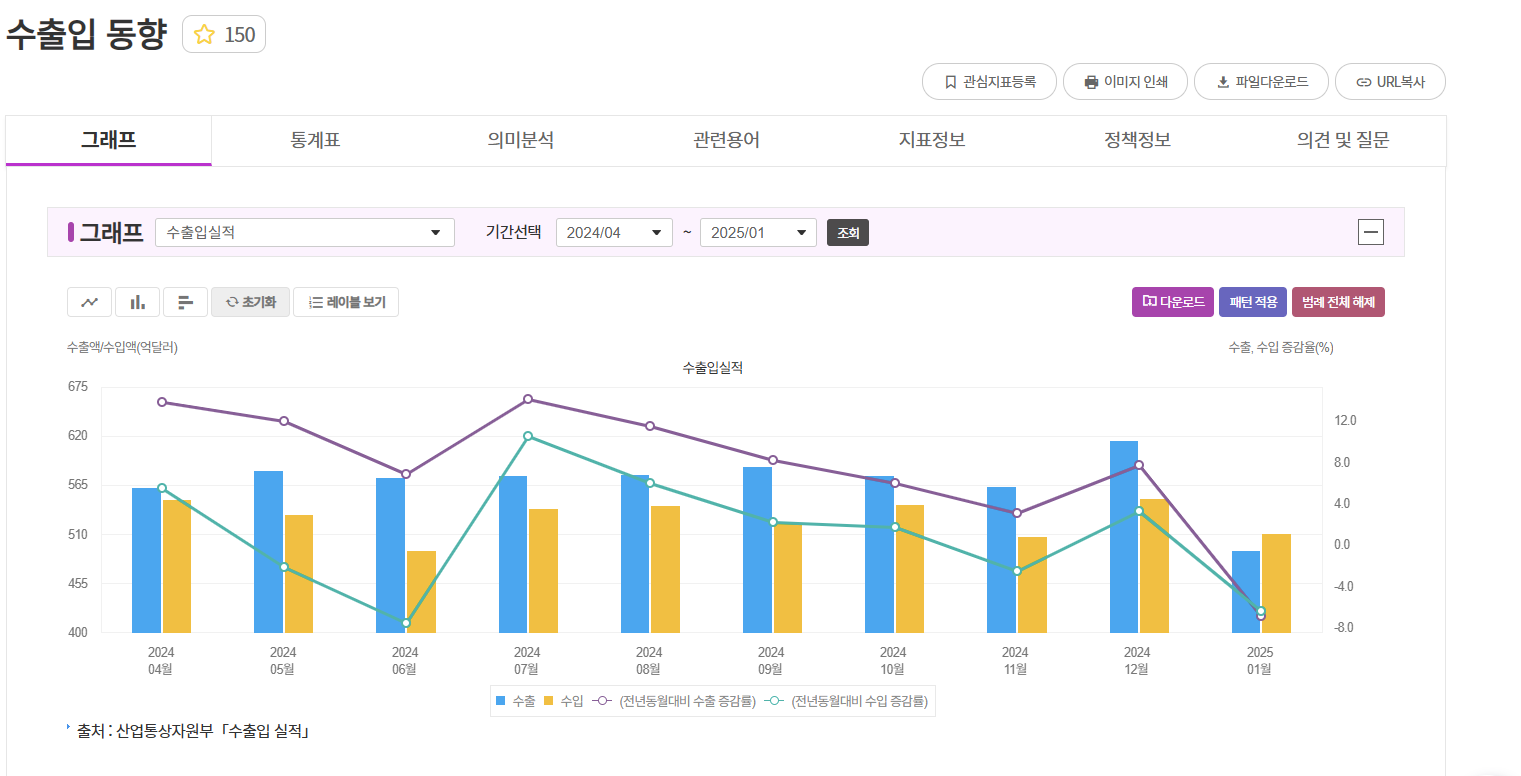Open 레이블 보기 to show data labels
The height and width of the screenshot is (776, 1521).
tap(345, 301)
